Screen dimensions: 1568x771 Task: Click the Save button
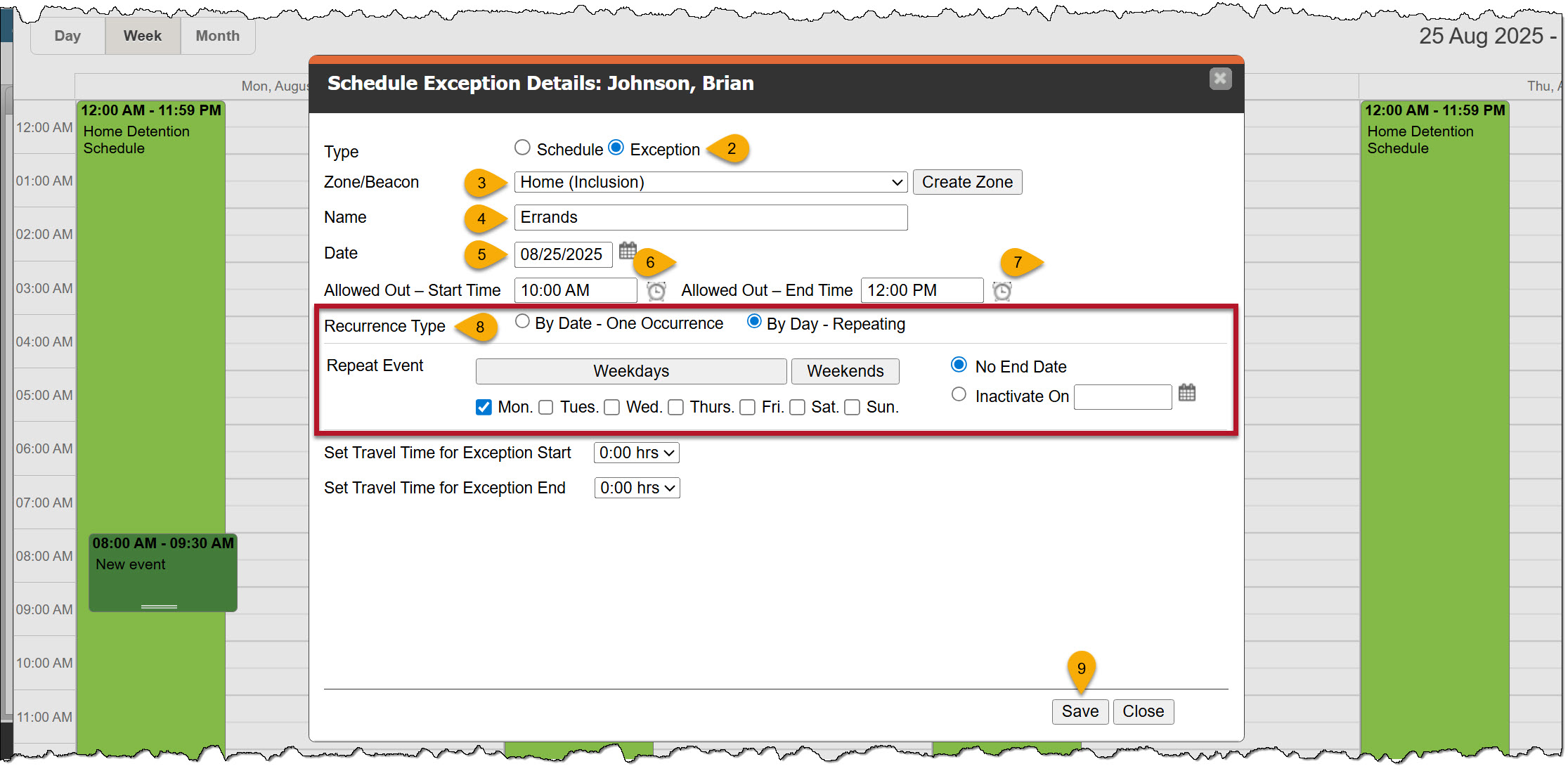click(1080, 712)
